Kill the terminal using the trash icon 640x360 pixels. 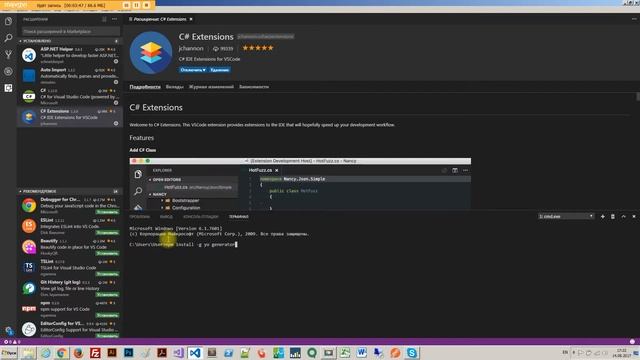click(613, 216)
